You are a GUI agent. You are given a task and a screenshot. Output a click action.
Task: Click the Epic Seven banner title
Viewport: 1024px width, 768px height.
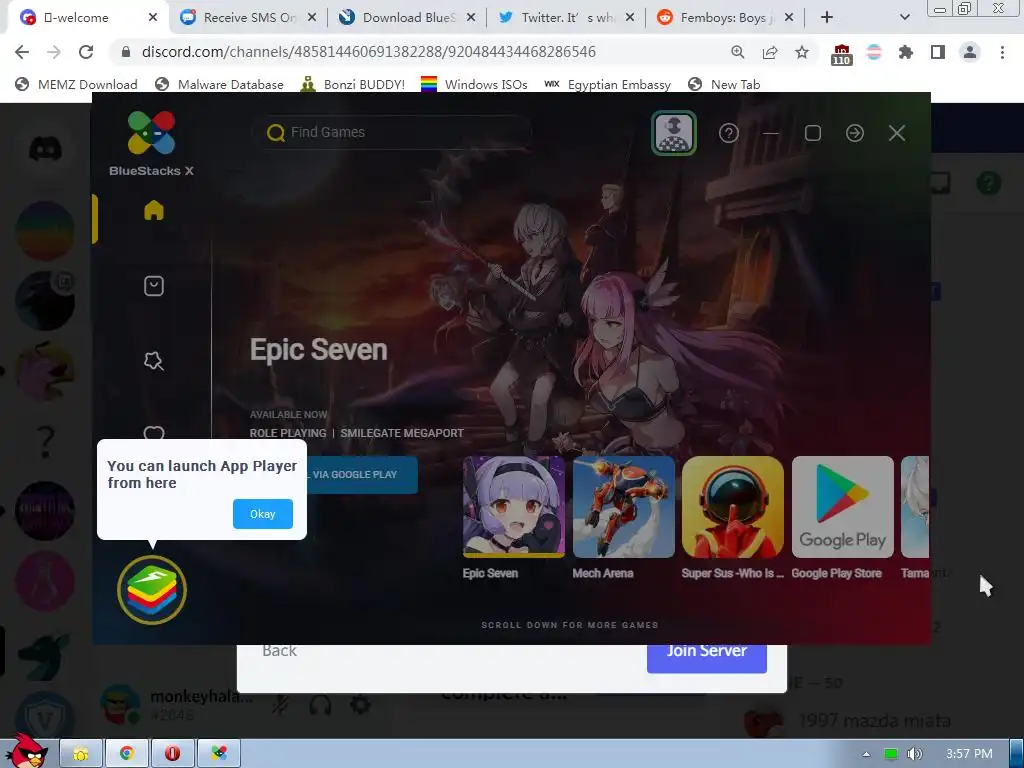[319, 350]
